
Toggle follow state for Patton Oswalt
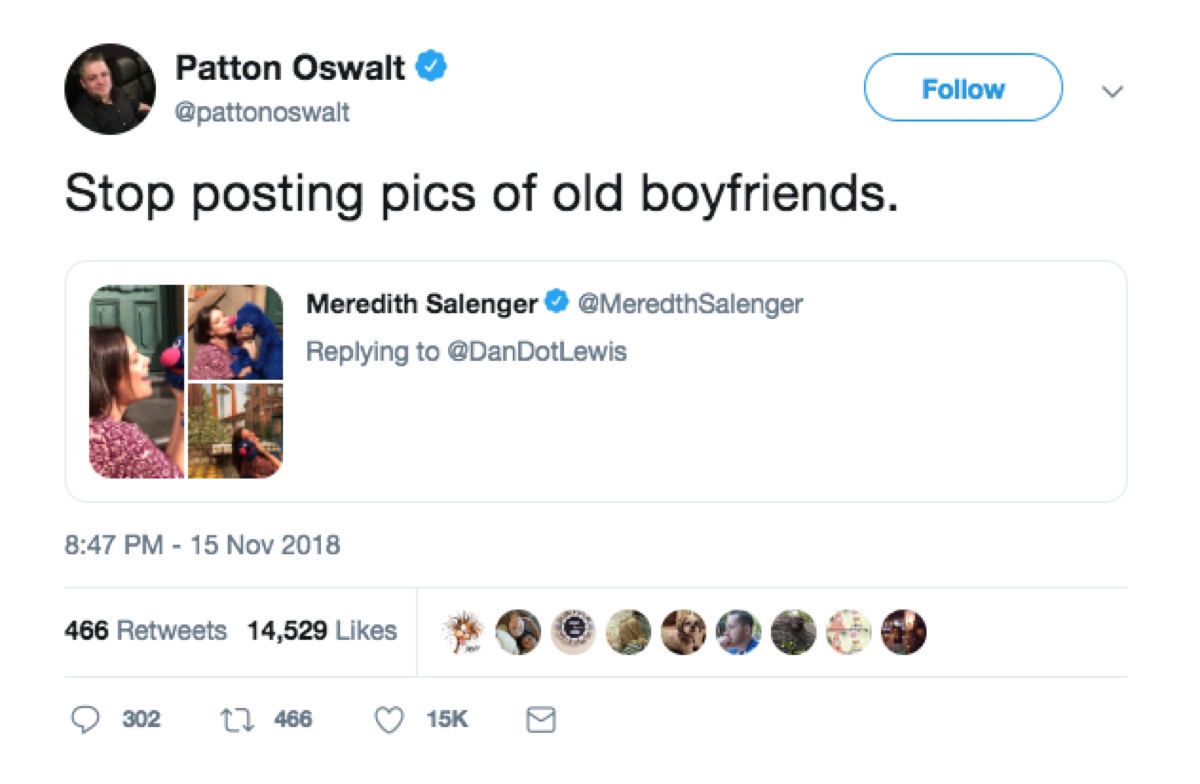962,88
